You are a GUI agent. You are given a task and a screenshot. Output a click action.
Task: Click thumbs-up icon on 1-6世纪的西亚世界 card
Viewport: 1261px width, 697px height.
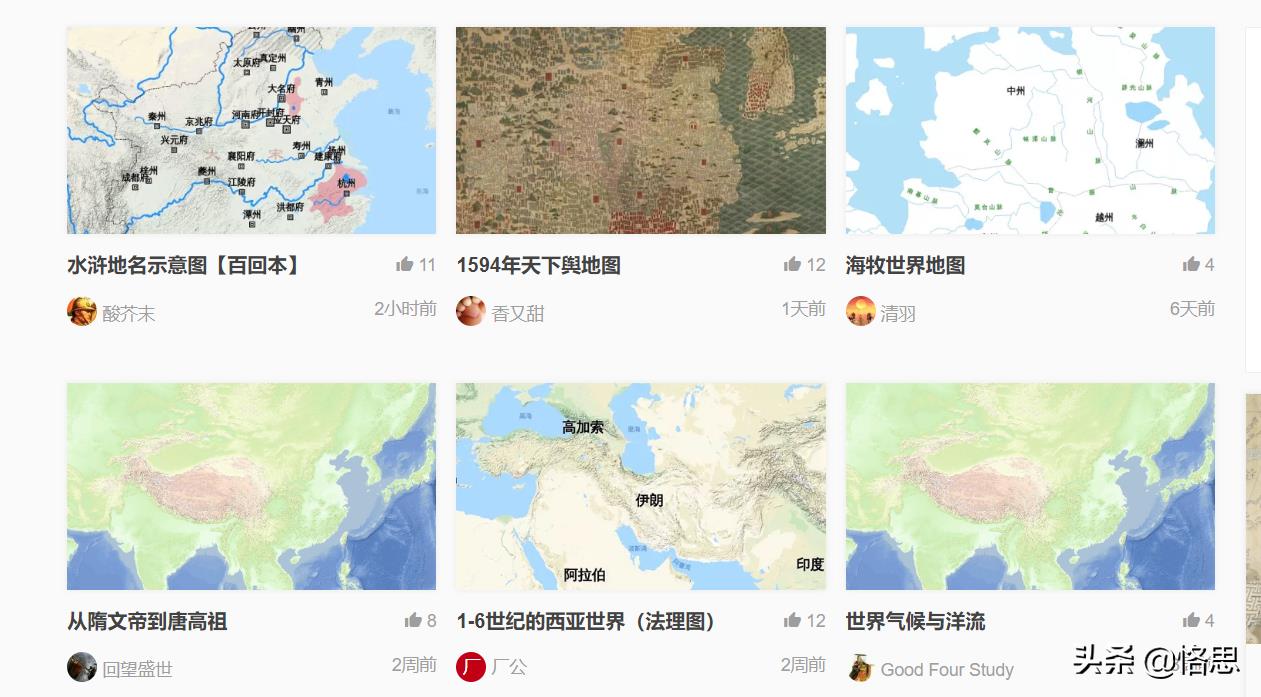tap(792, 620)
